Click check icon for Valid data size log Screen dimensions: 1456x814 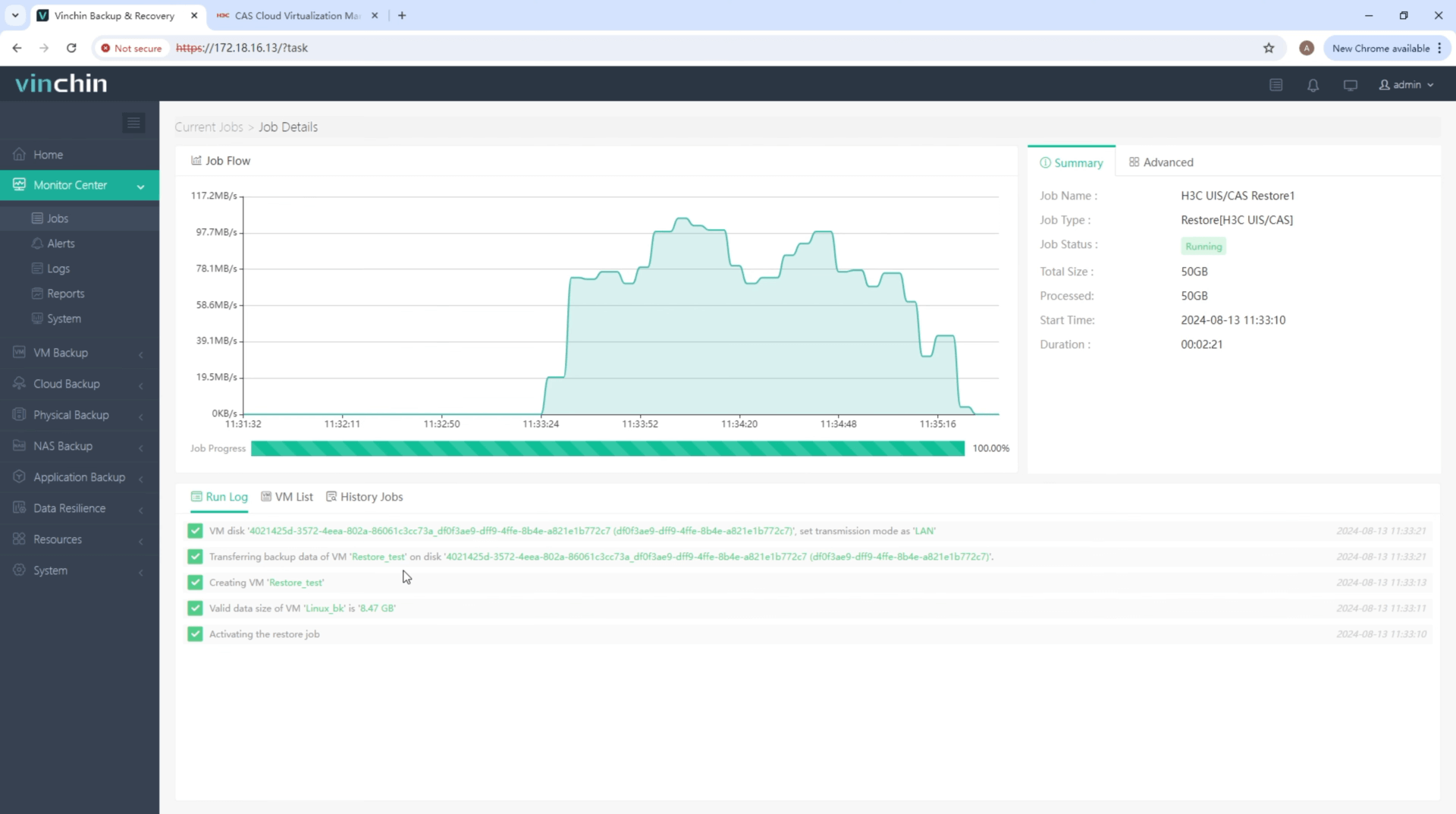195,608
